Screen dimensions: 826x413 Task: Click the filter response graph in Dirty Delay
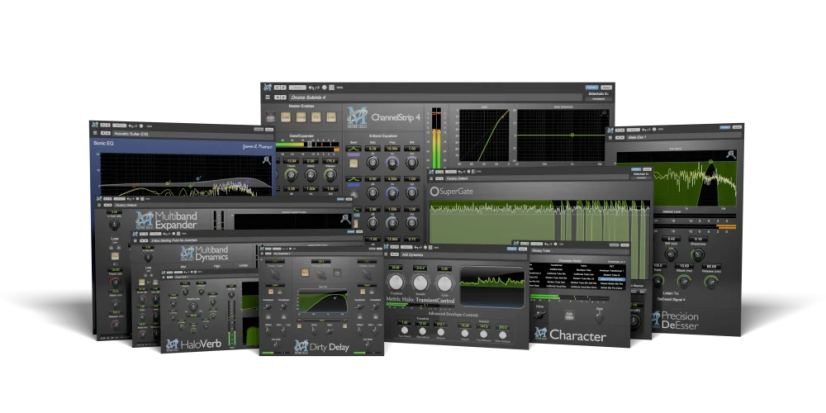click(322, 302)
